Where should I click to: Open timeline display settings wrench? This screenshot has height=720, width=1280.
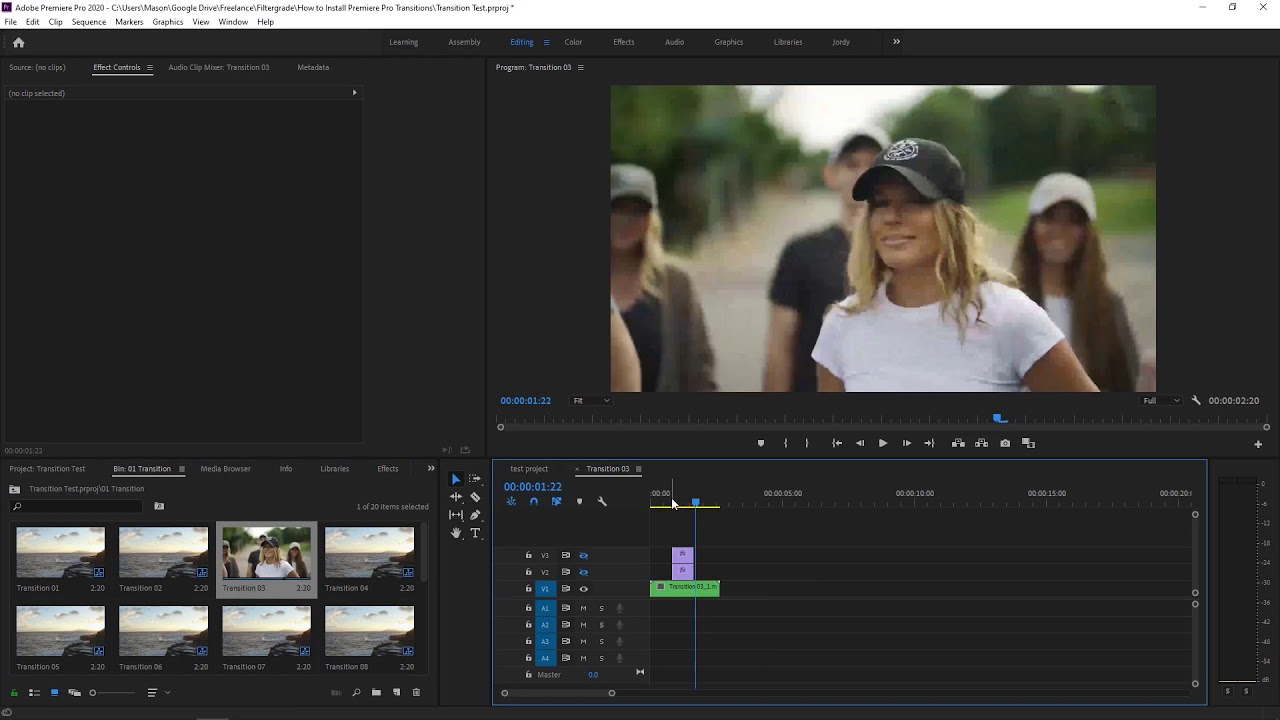[602, 501]
